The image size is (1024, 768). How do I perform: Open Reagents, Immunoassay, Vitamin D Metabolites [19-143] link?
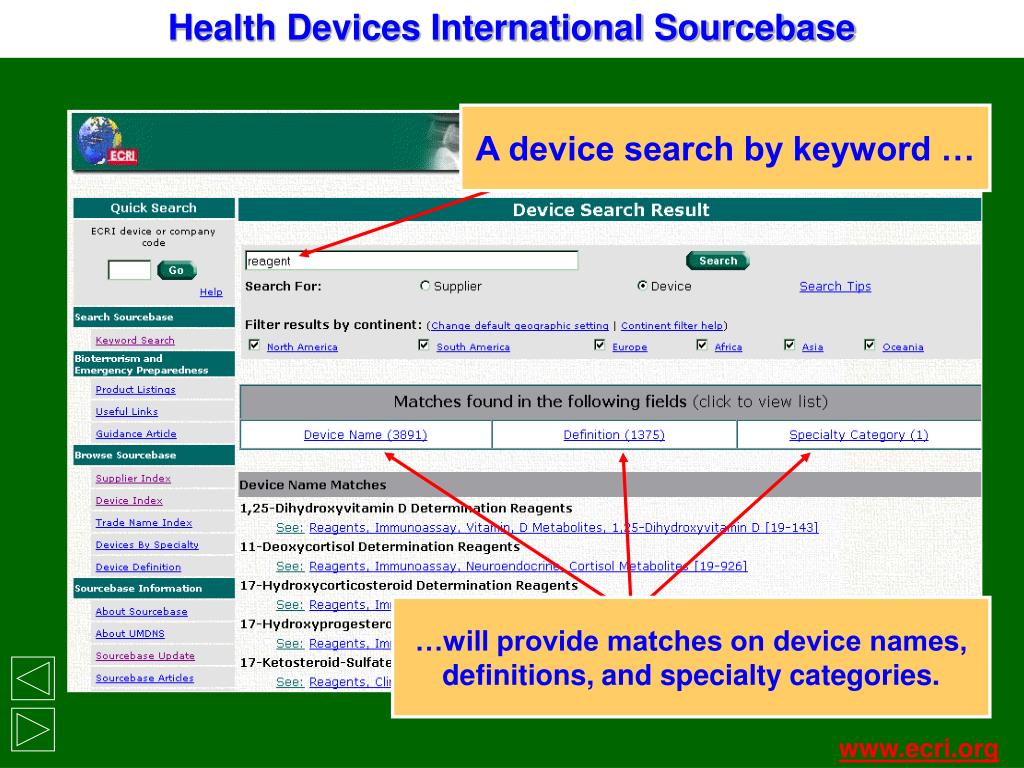(564, 528)
